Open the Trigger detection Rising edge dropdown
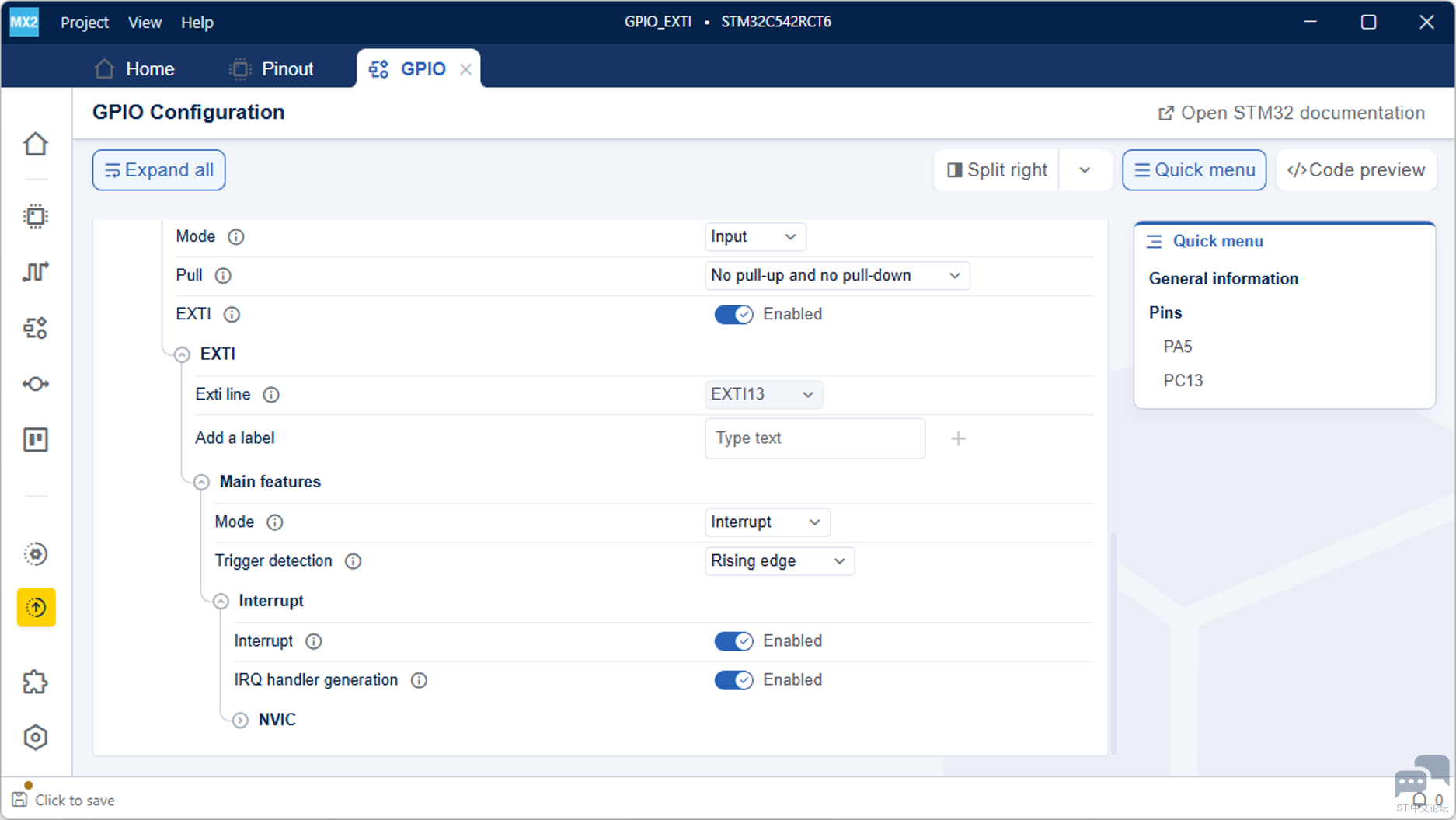This screenshot has height=820, width=1456. (779, 561)
